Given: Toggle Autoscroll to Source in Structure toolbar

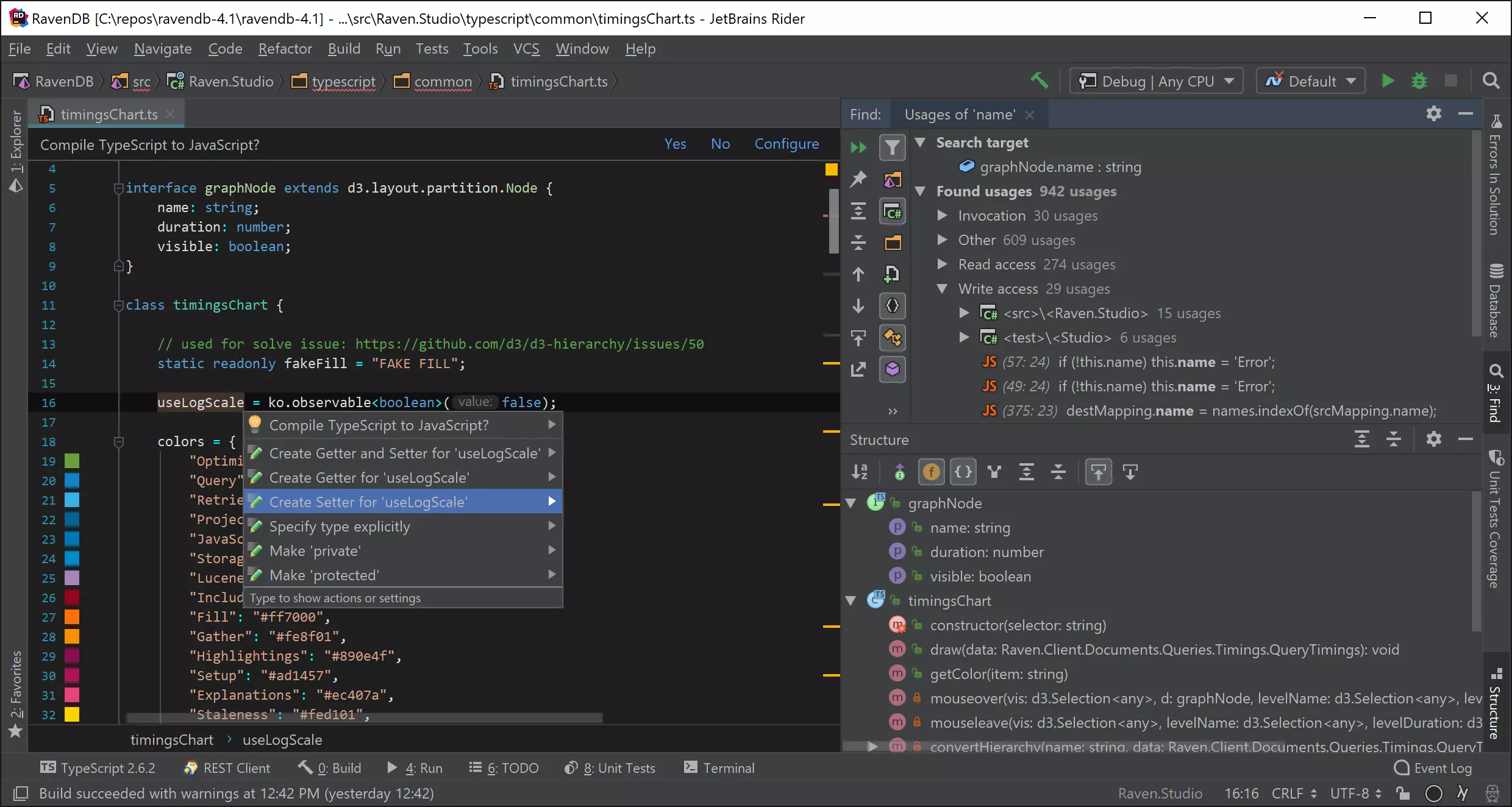Looking at the screenshot, I should coord(1098,472).
